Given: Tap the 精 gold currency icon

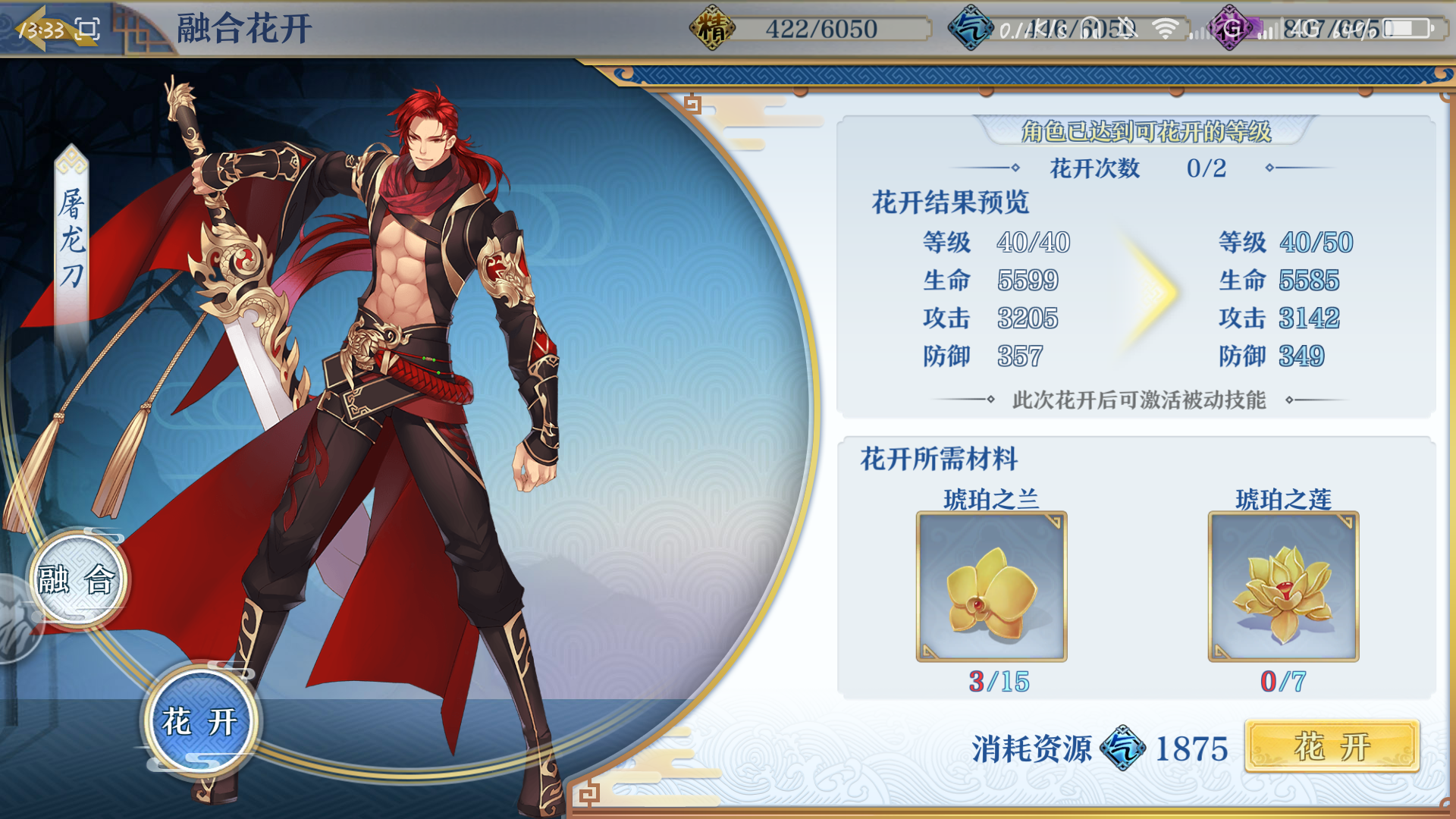Looking at the screenshot, I should (x=711, y=29).
